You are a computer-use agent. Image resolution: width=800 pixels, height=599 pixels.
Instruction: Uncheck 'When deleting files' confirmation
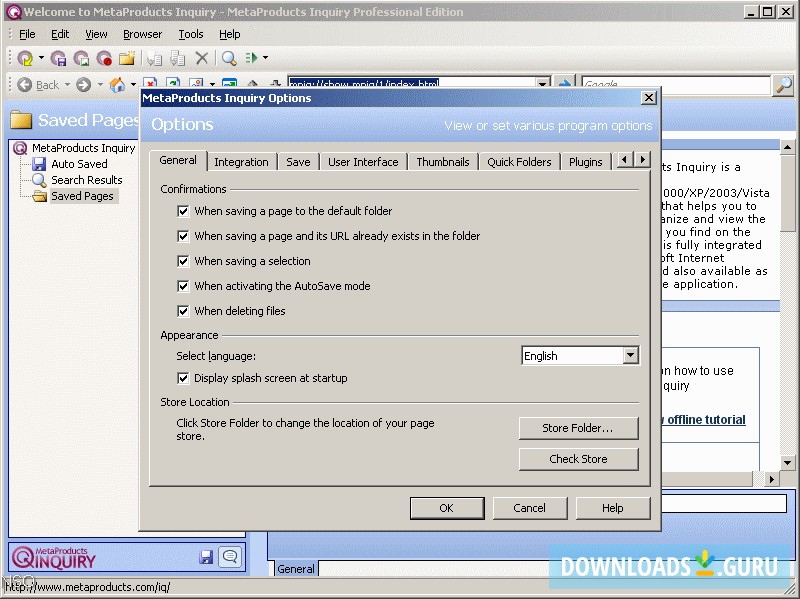(x=183, y=310)
